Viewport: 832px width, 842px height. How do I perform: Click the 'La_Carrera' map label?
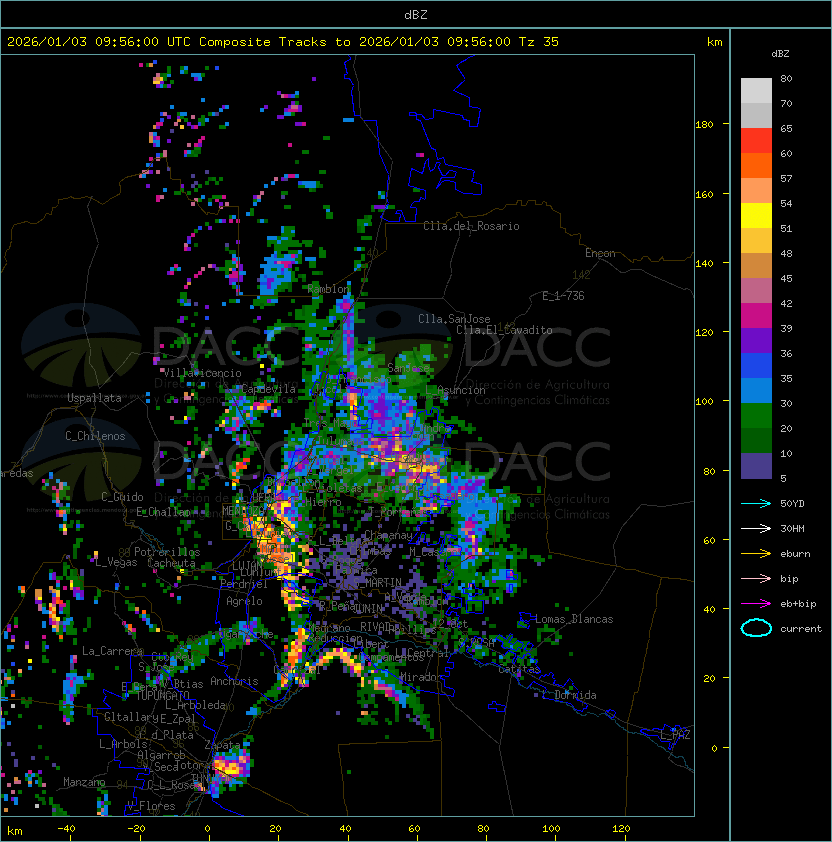[112, 651]
